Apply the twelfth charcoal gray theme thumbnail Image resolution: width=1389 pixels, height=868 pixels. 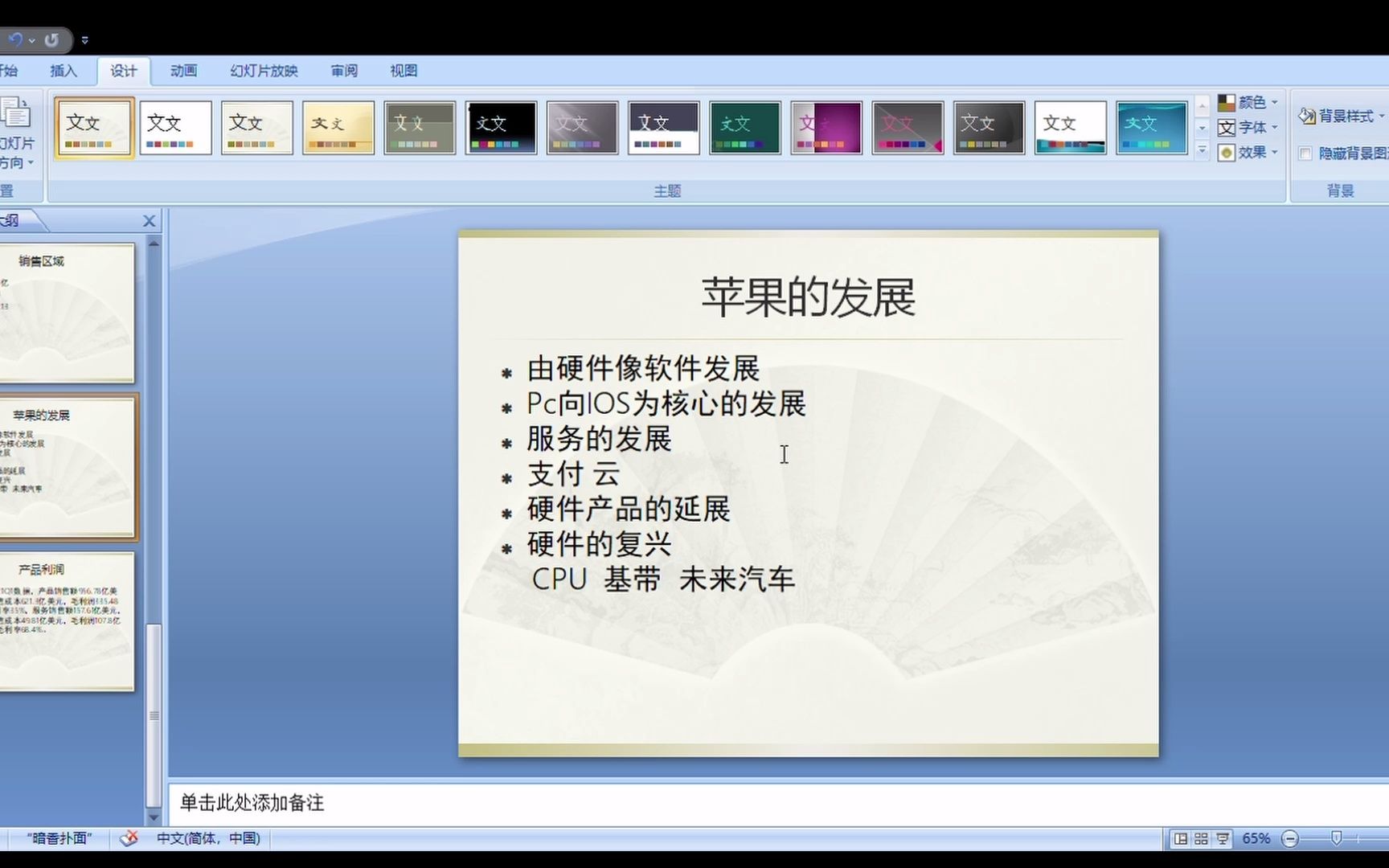click(989, 127)
